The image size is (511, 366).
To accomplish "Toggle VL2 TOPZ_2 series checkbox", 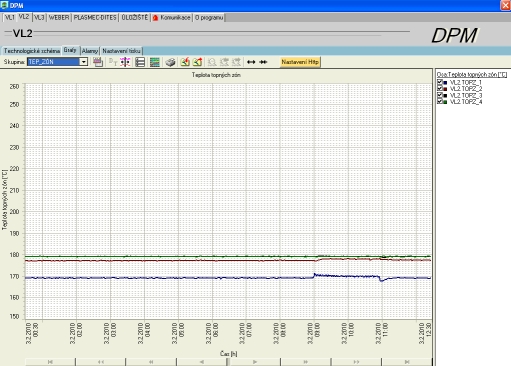I will (440, 88).
